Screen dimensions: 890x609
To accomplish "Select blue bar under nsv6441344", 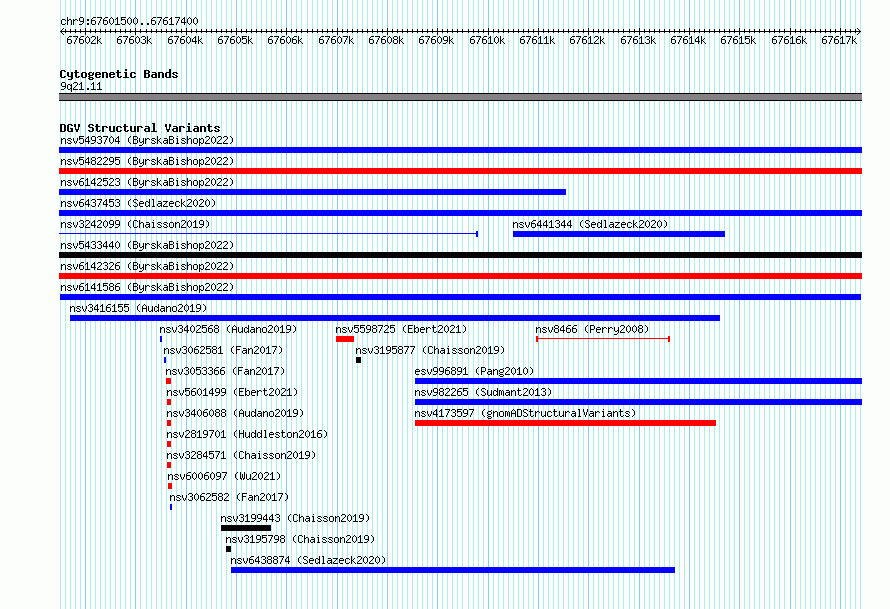I will click(619, 234).
